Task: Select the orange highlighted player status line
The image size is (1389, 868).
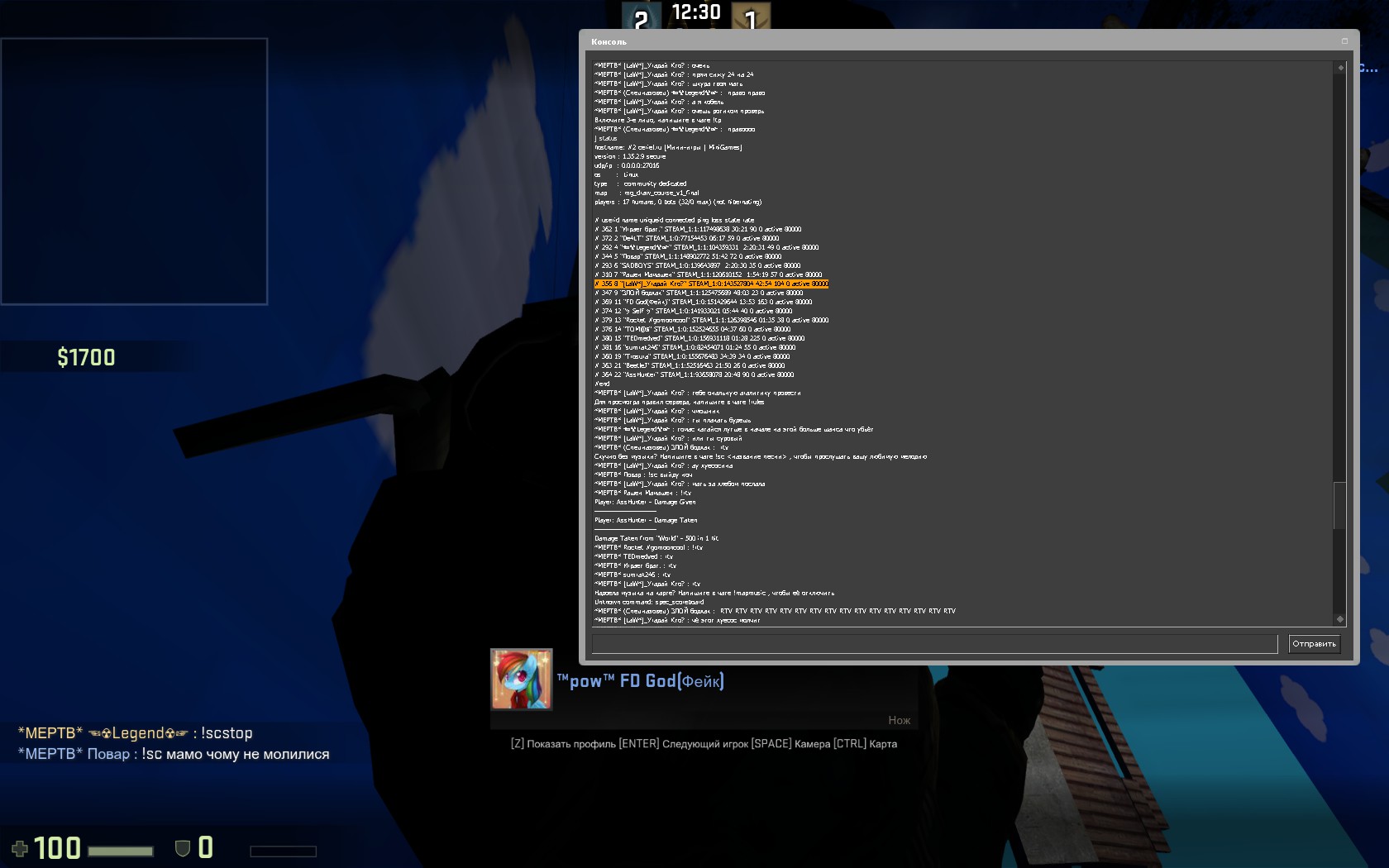Action: click(711, 284)
